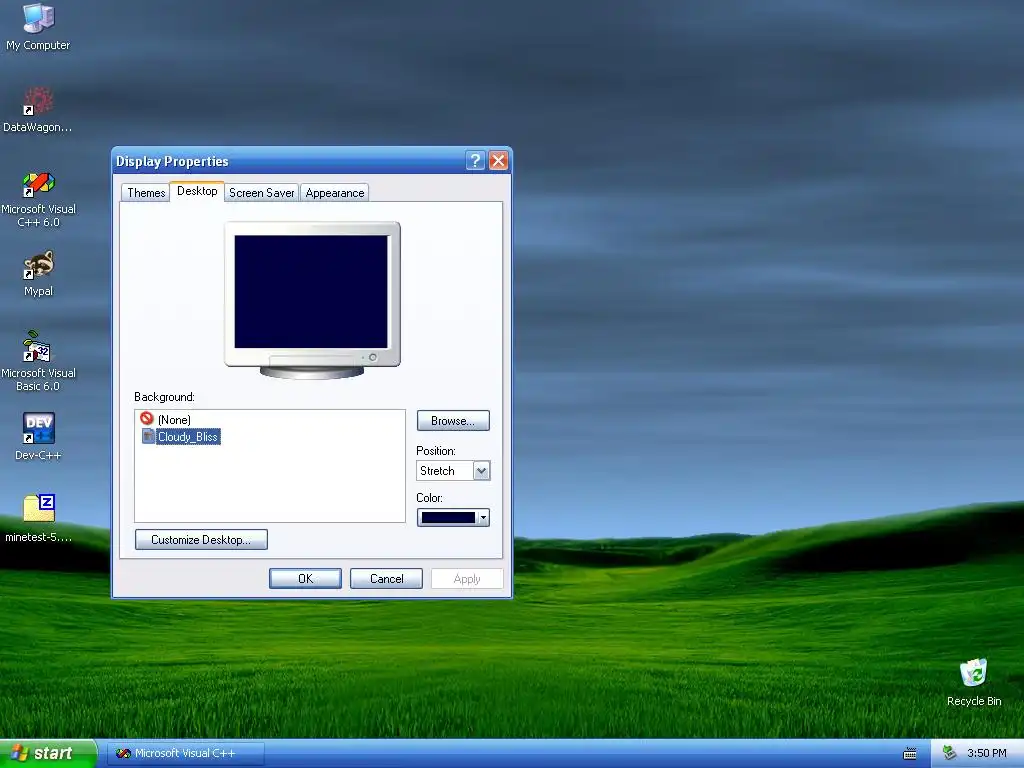Screen dimensions: 1024x768
Task: Click Customize Desktop... button
Action: (x=201, y=539)
